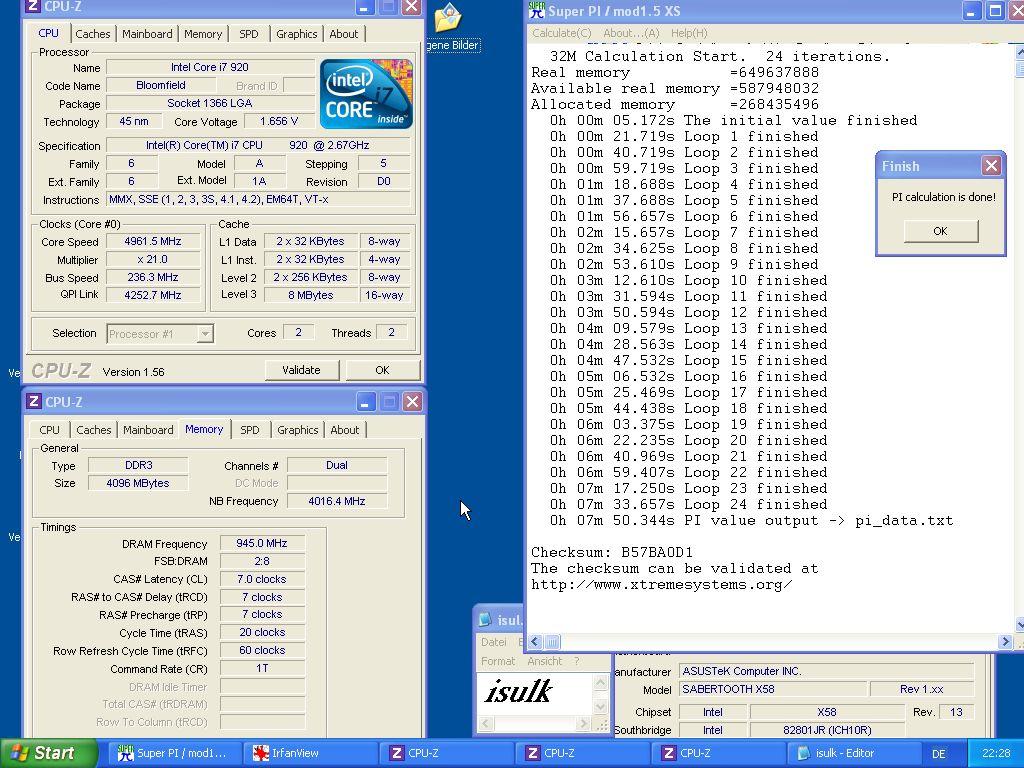
Task: Click the upper CPU-Z window title icon
Action: pyautogui.click(x=34, y=7)
